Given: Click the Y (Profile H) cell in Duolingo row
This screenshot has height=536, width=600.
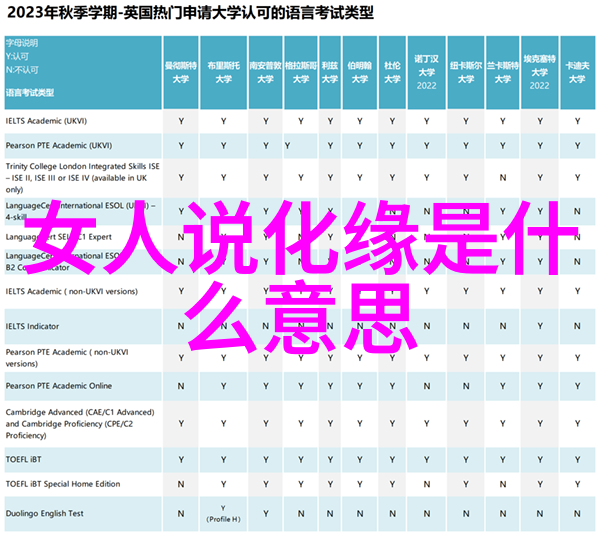Looking at the screenshot, I should pos(223,513).
